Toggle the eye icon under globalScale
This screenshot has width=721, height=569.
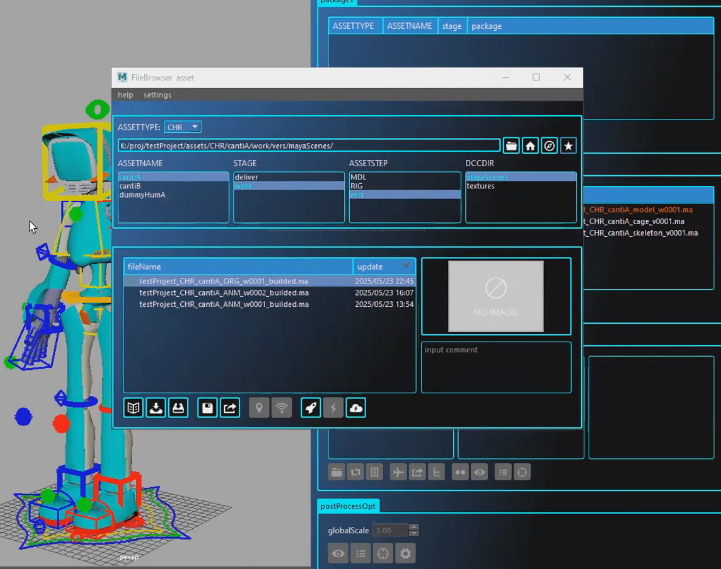338,553
